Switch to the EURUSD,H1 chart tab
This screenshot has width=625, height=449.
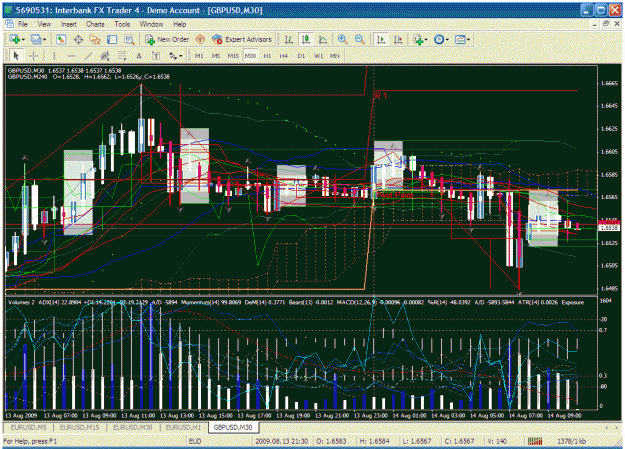[184, 427]
